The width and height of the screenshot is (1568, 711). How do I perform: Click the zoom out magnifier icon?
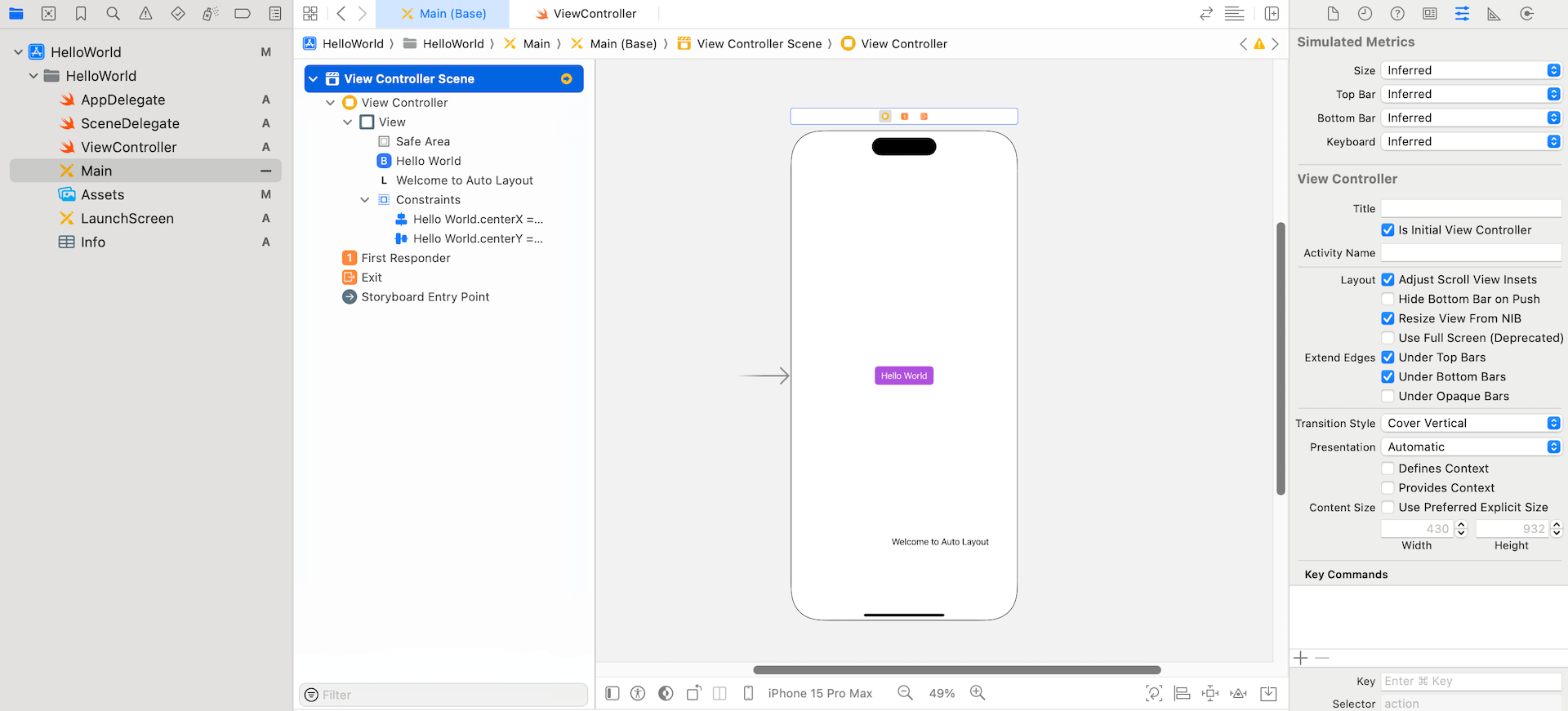click(x=905, y=693)
